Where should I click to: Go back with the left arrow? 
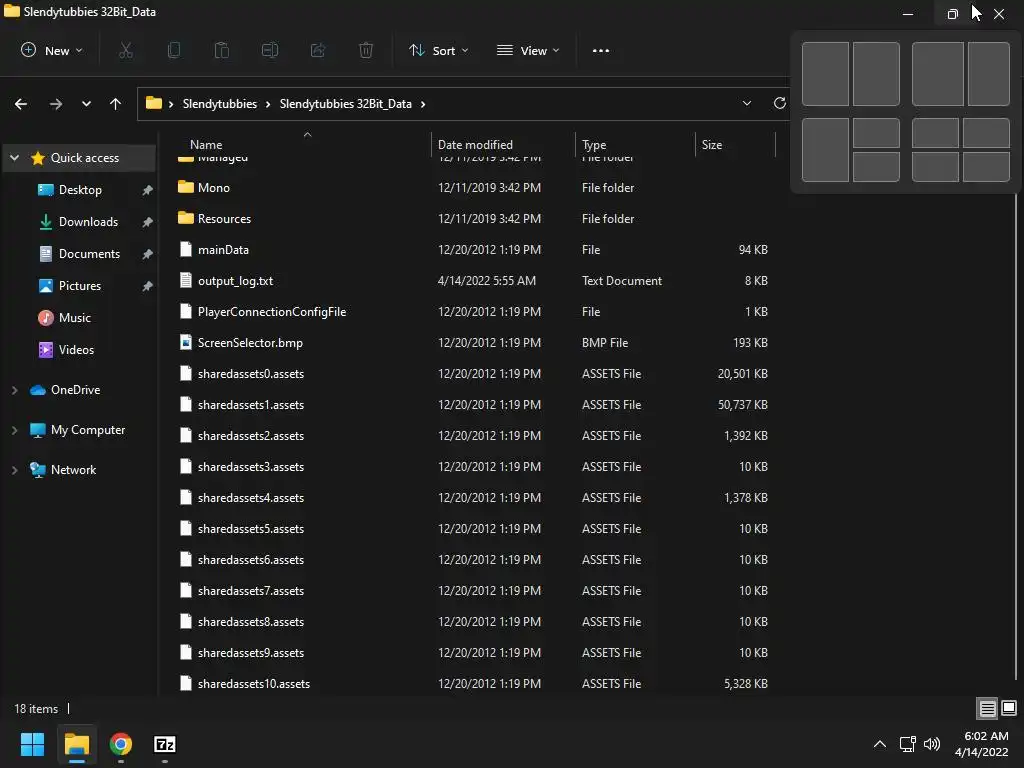(x=21, y=104)
